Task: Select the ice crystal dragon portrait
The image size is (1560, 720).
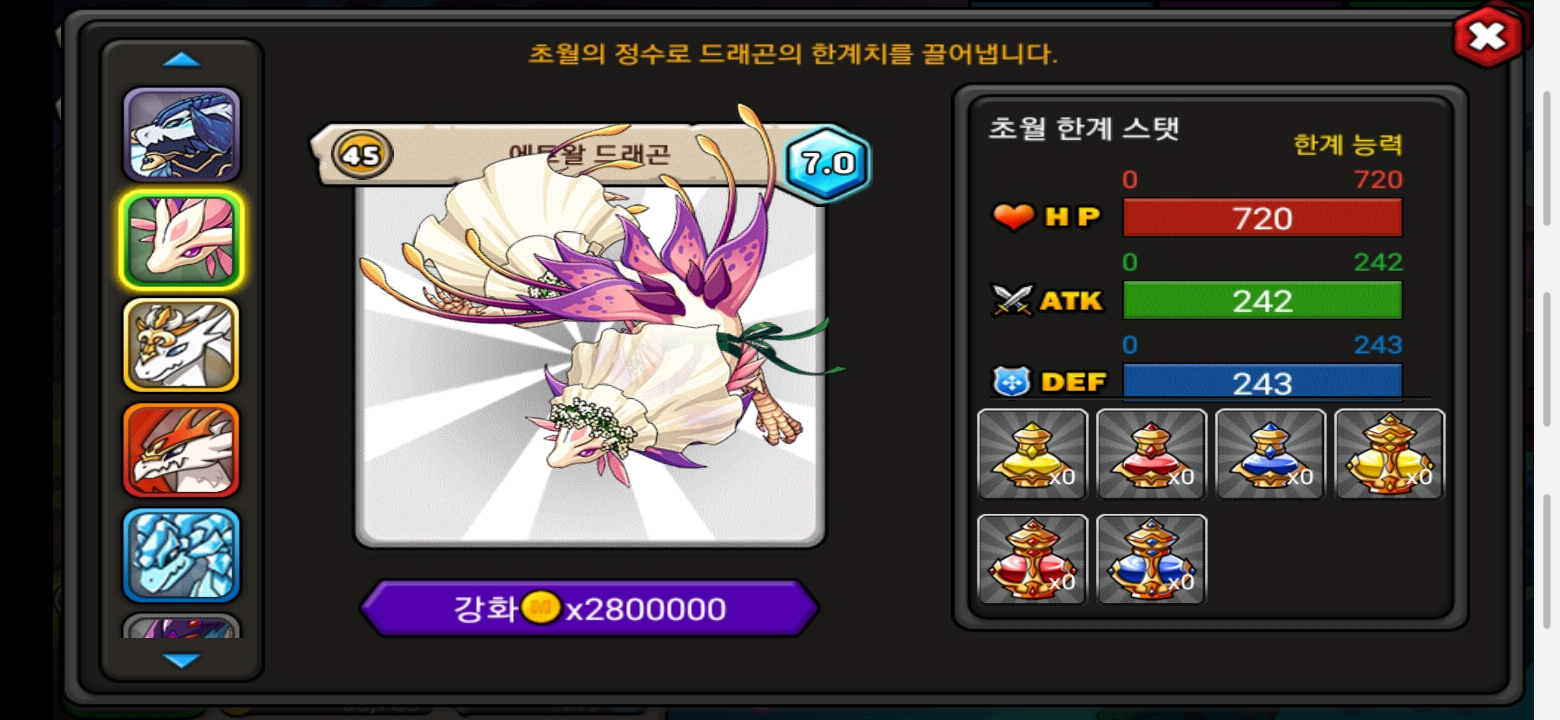Action: coord(182,555)
